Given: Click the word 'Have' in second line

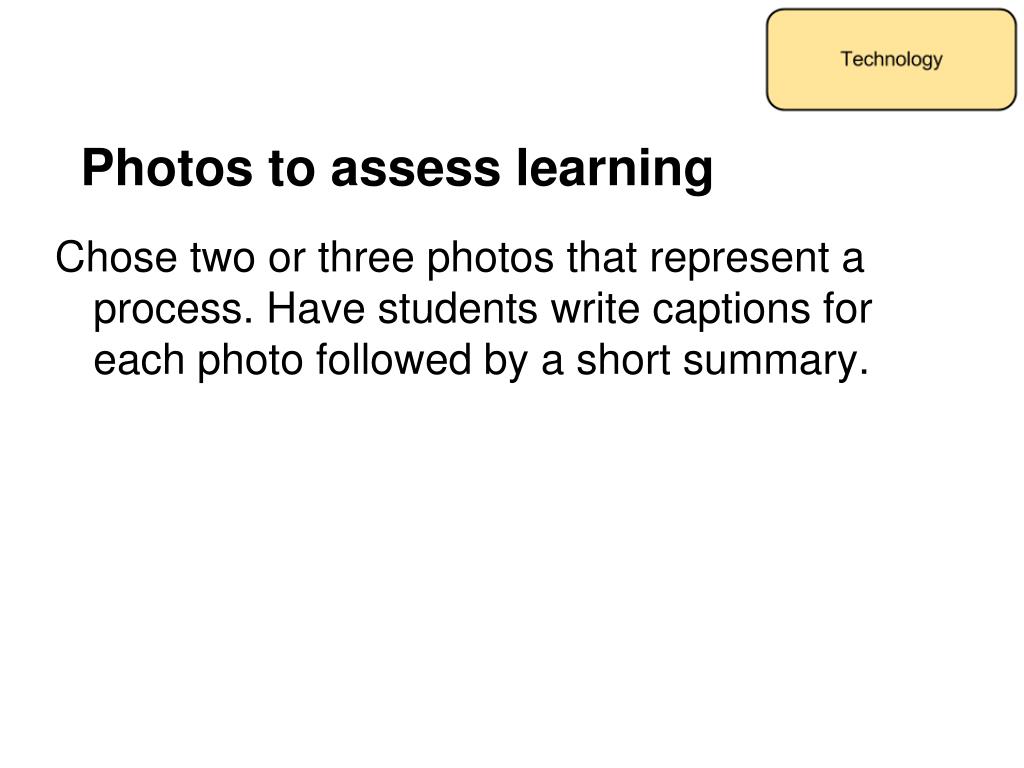Looking at the screenshot, I should tap(316, 308).
